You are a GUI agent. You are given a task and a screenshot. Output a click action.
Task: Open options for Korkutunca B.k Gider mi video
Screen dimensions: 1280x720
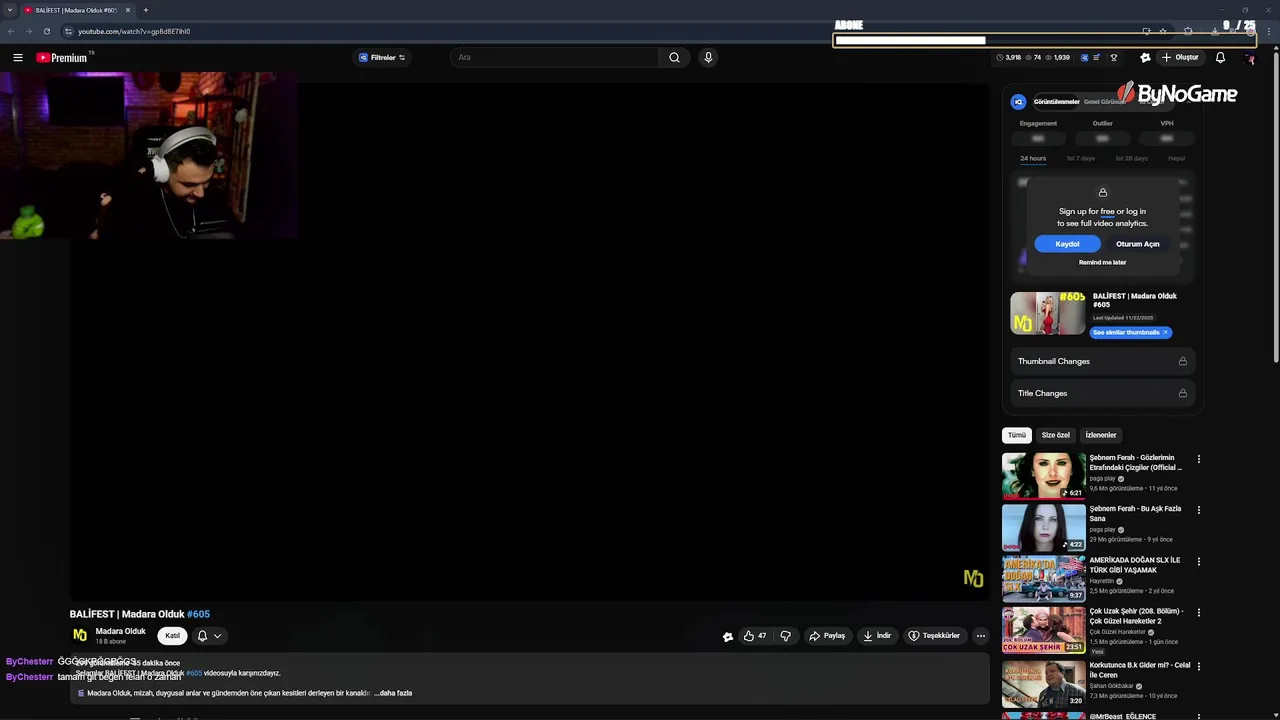point(1198,667)
